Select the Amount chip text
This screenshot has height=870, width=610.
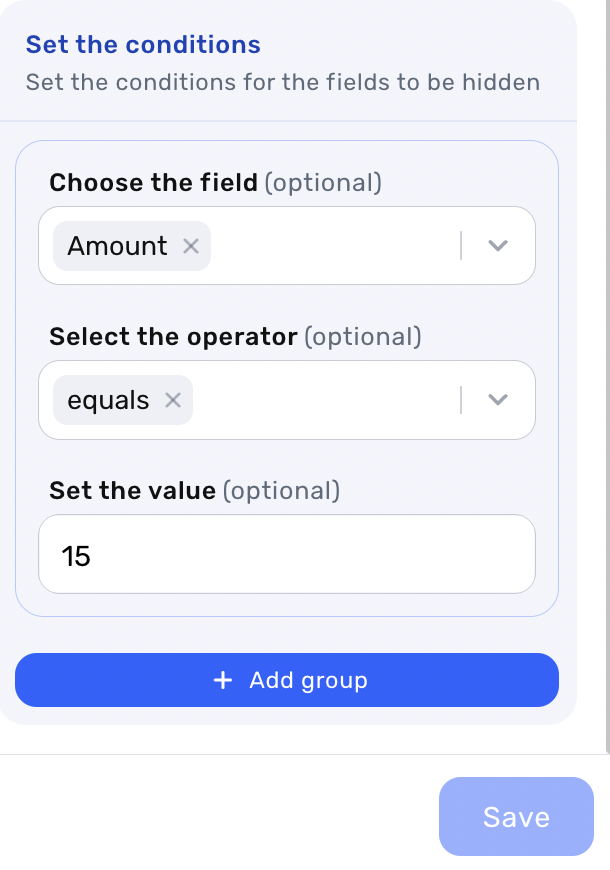(117, 246)
